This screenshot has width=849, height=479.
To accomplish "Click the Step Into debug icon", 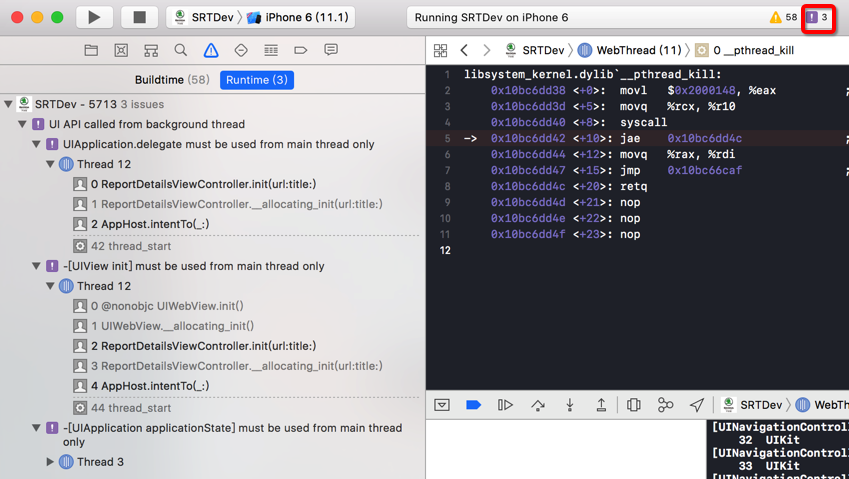I will [x=570, y=405].
